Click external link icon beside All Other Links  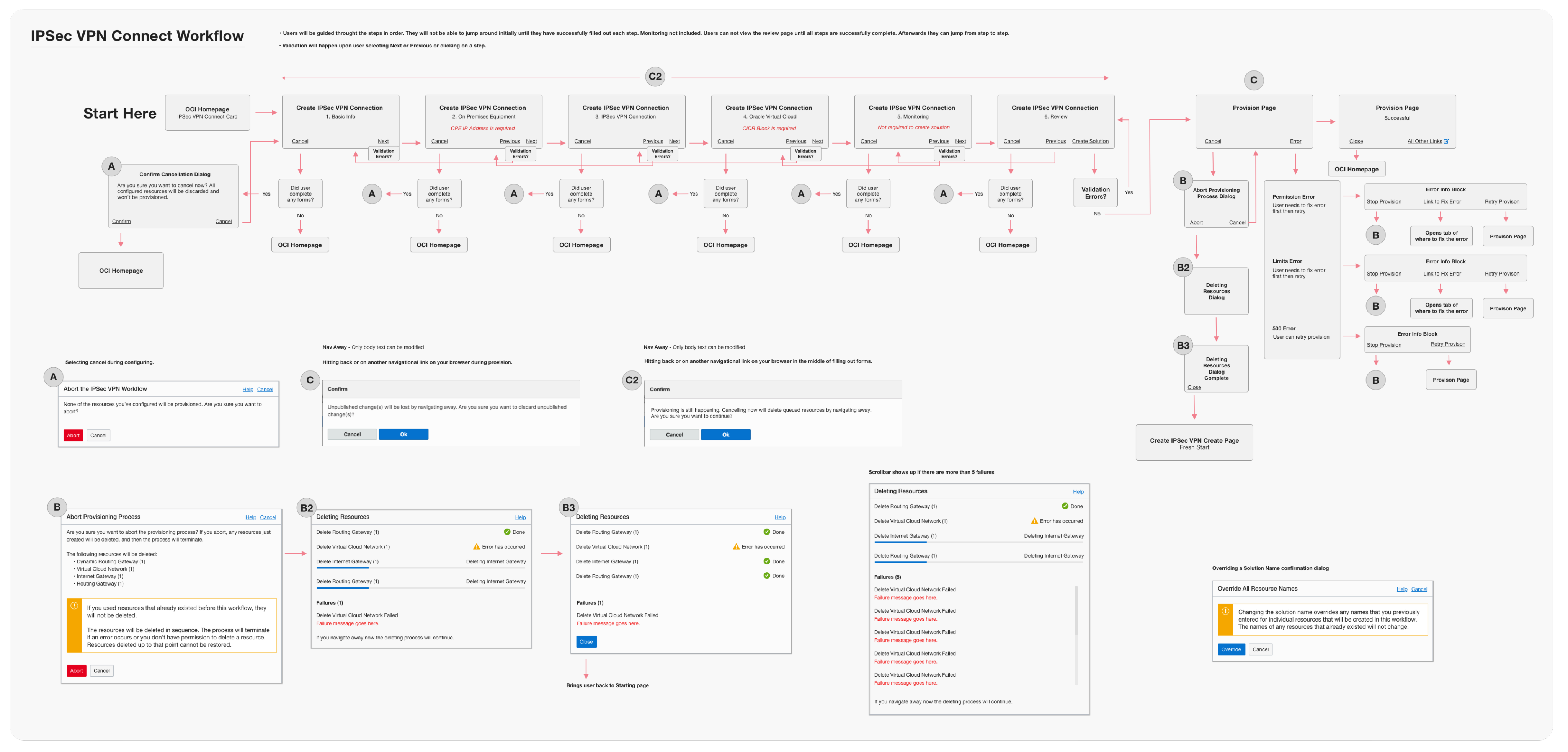point(1446,141)
